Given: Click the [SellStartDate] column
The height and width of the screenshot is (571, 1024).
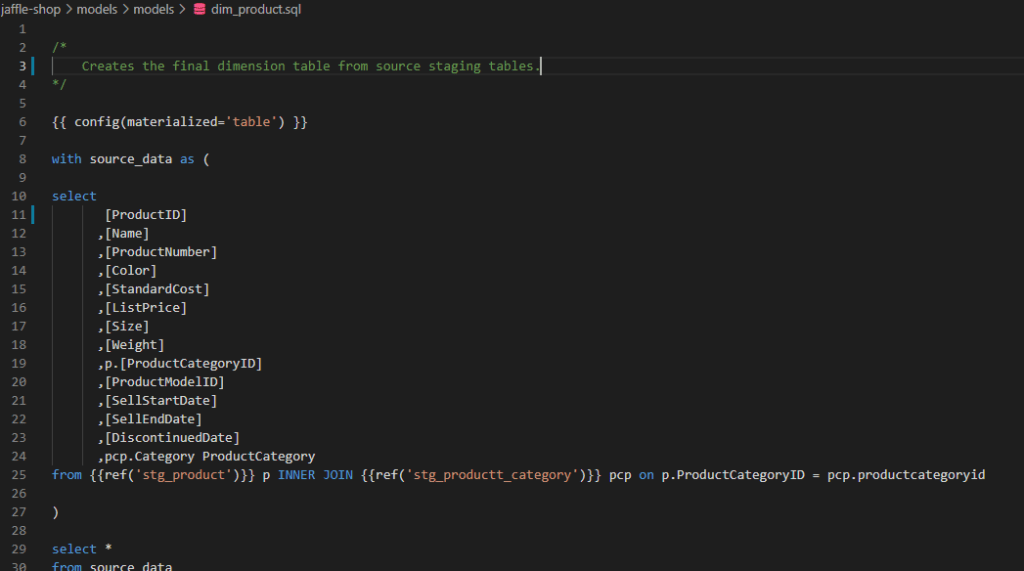Looking at the screenshot, I should [161, 400].
